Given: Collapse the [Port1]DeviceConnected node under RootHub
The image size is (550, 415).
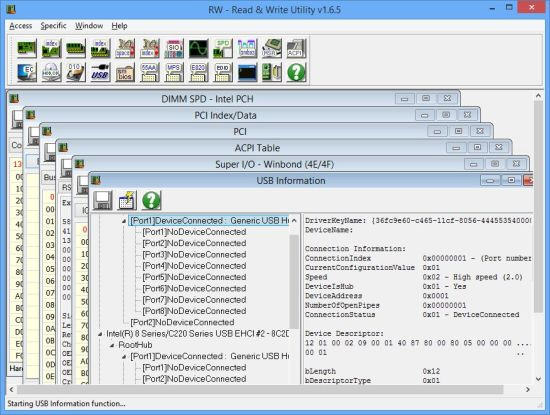Looking at the screenshot, I should tap(124, 357).
